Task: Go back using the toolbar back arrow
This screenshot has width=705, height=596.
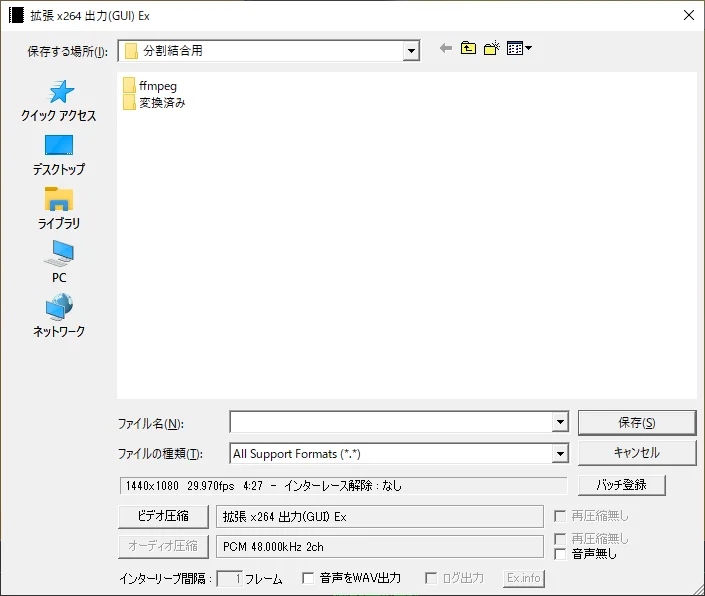Action: [445, 49]
